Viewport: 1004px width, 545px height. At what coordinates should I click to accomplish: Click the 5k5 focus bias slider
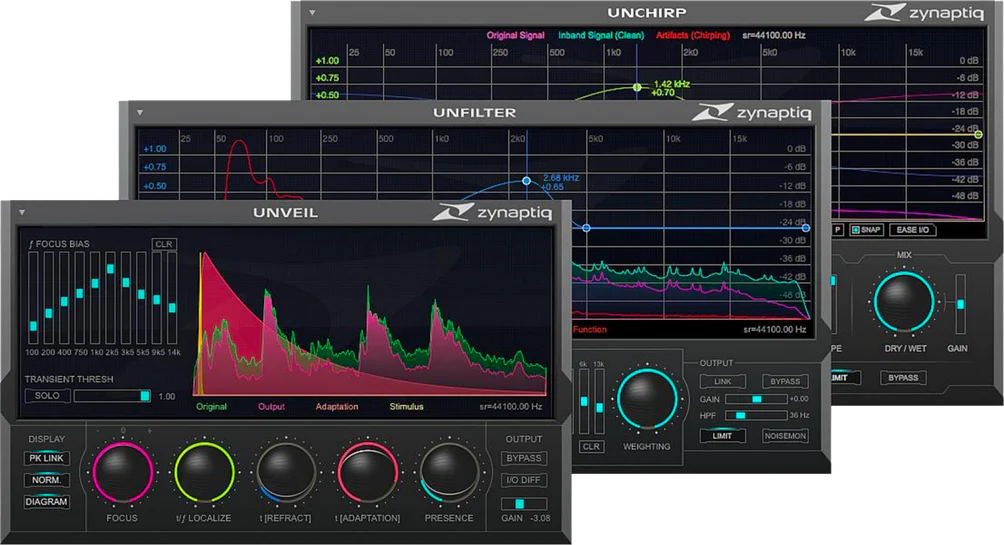coord(142,298)
